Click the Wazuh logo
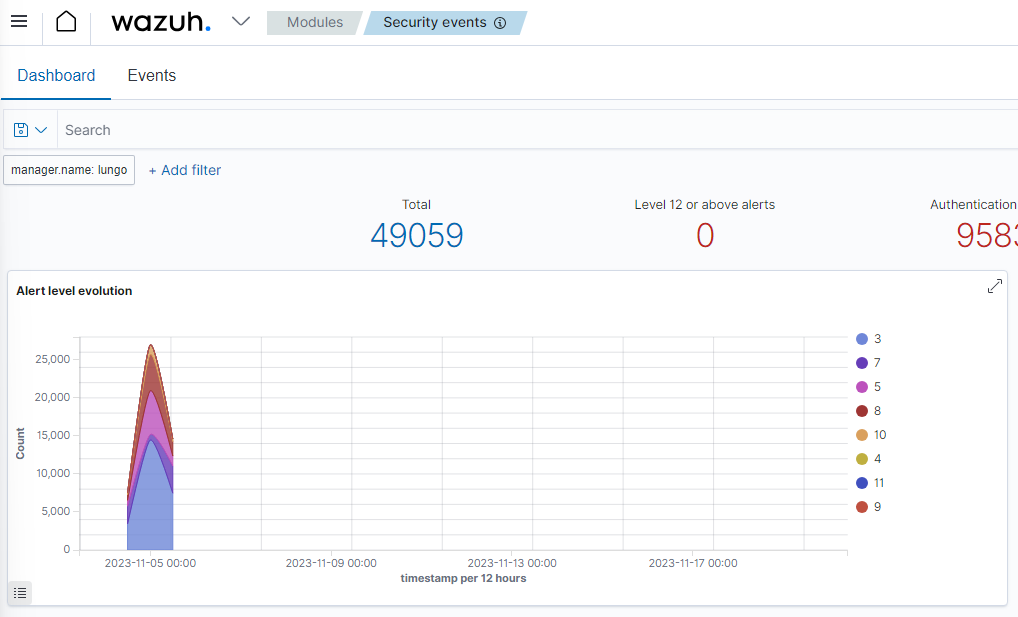Image resolution: width=1018 pixels, height=617 pixels. click(x=160, y=21)
